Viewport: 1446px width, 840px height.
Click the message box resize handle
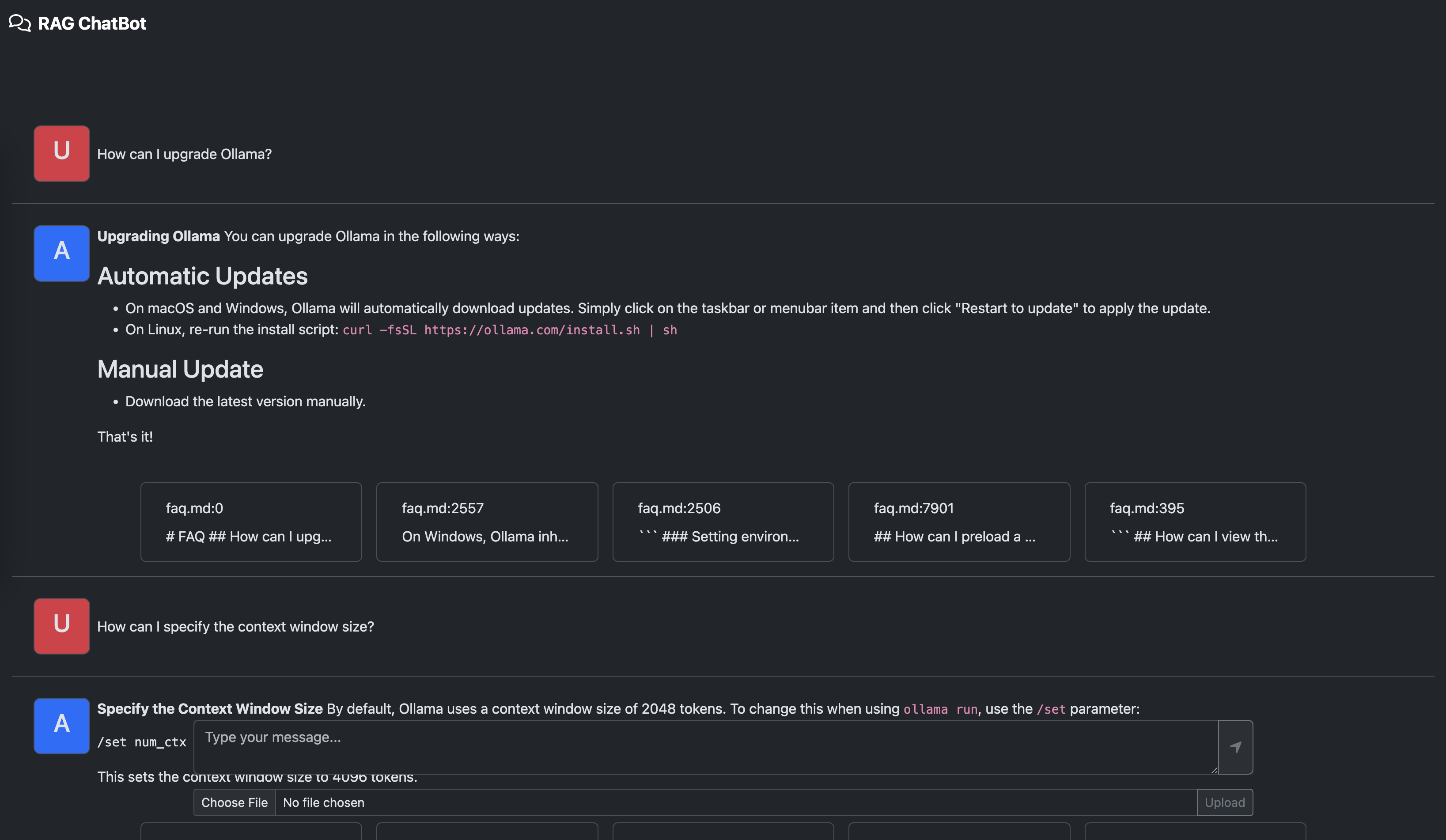click(x=1214, y=770)
